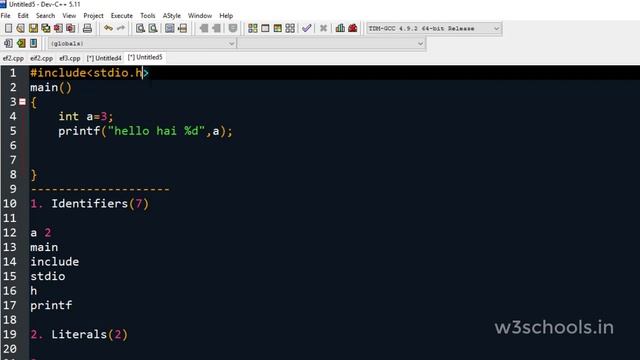The image size is (640, 360).
Task: Open the File menu
Action: [6, 16]
